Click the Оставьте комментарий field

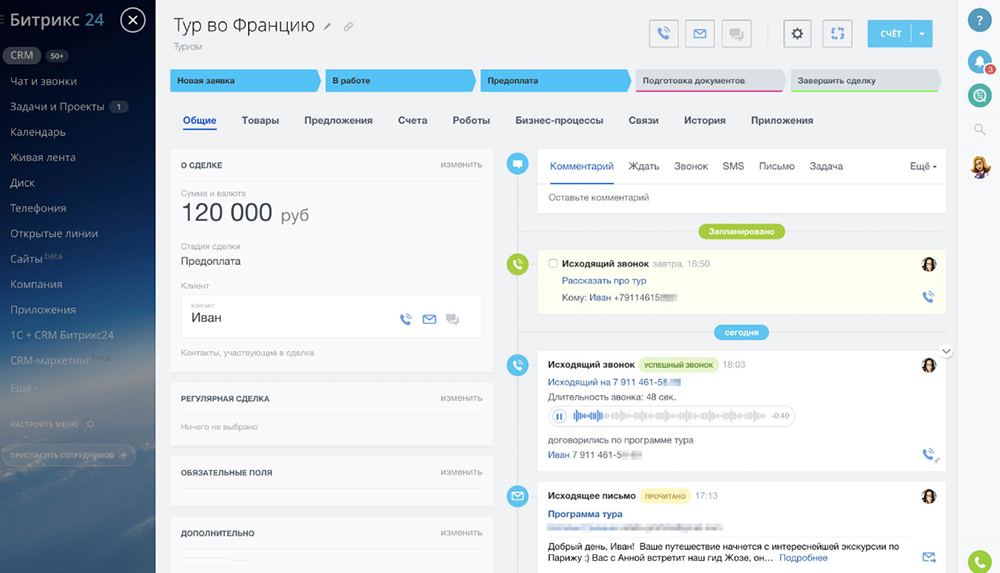pyautogui.click(x=741, y=198)
